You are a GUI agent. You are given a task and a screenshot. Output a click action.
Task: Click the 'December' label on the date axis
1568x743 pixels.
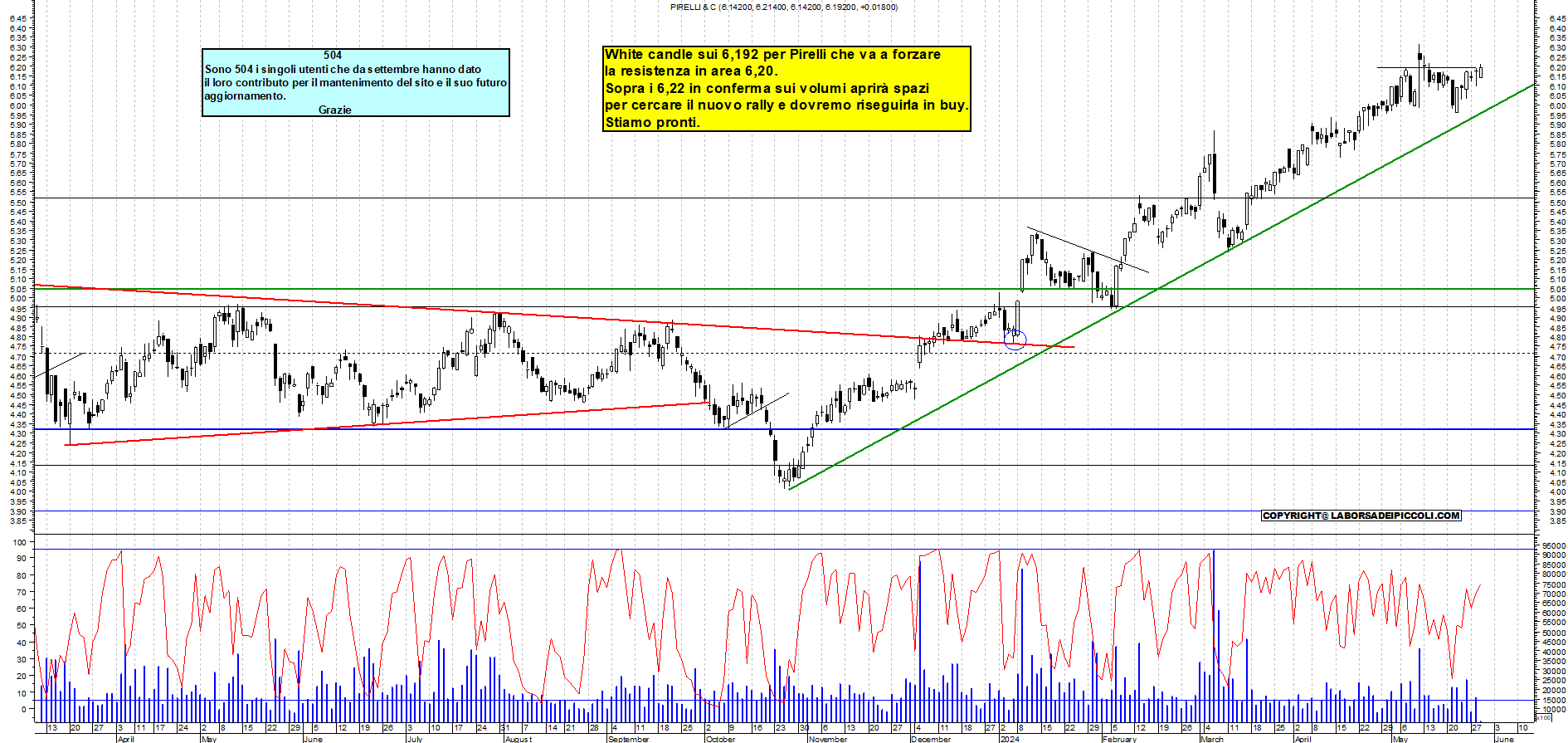(931, 739)
